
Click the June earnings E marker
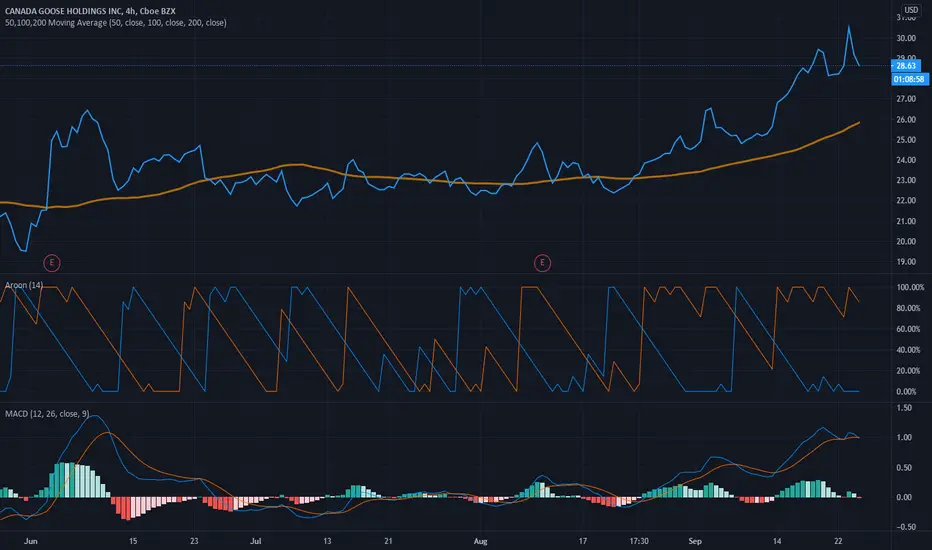[52, 263]
